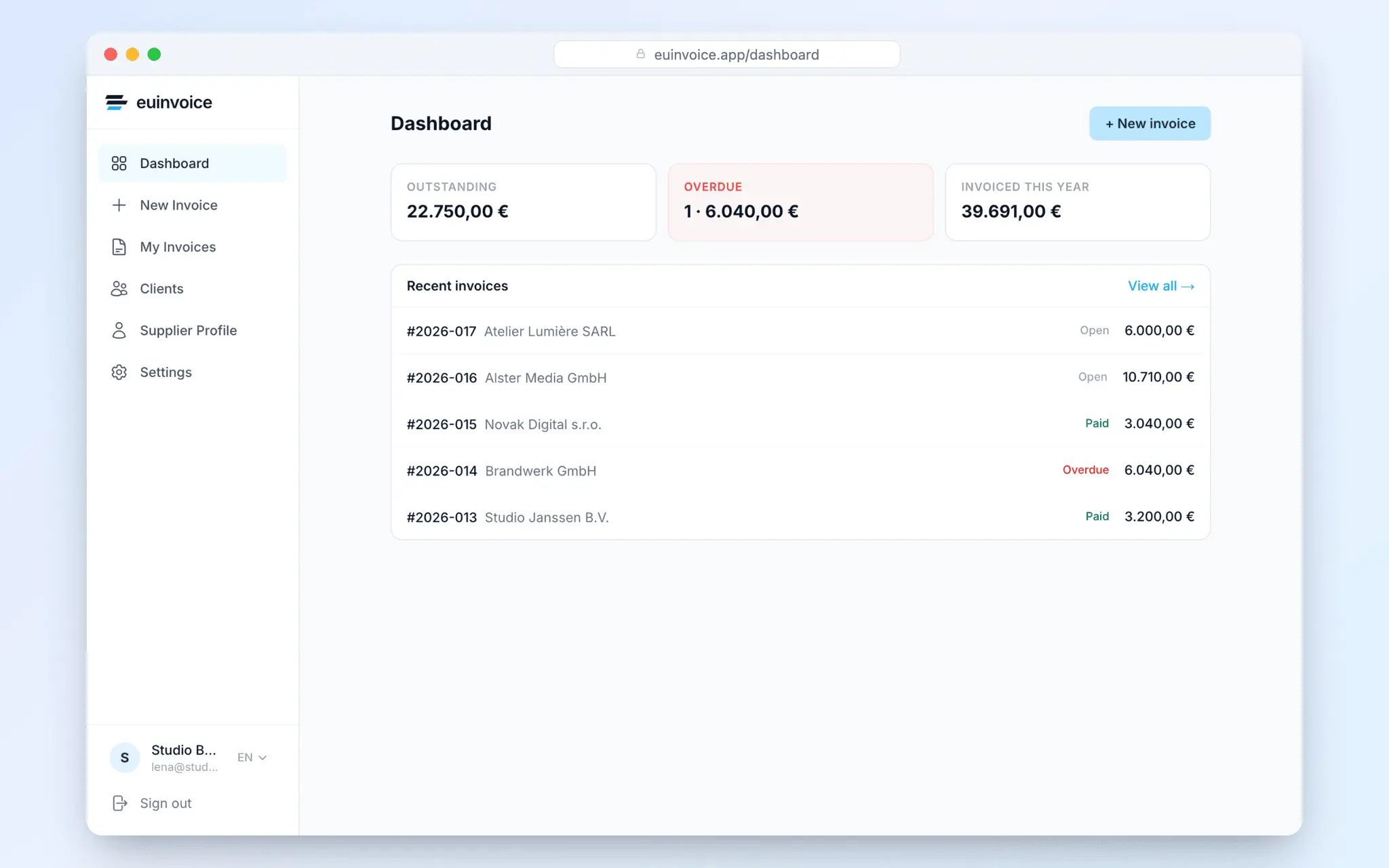Open the Overdue 6.040,00 € card
The image size is (1389, 868).
click(800, 202)
